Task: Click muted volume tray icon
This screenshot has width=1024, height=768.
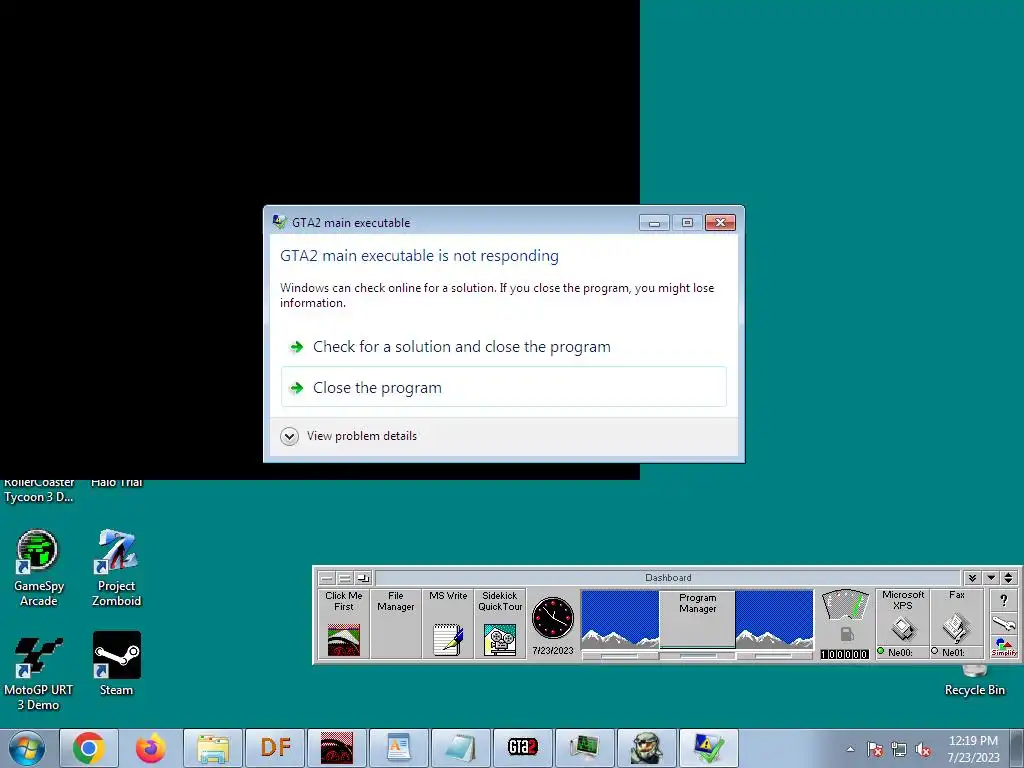Action: tap(923, 750)
